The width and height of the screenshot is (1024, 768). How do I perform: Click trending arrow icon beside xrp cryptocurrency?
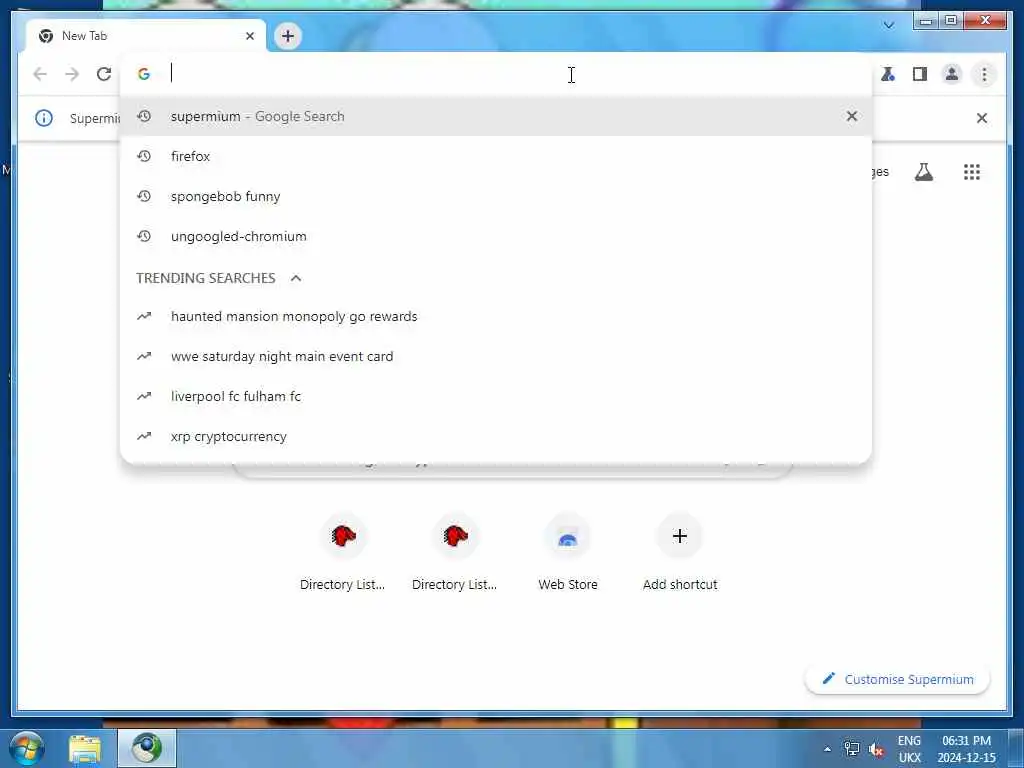point(144,436)
